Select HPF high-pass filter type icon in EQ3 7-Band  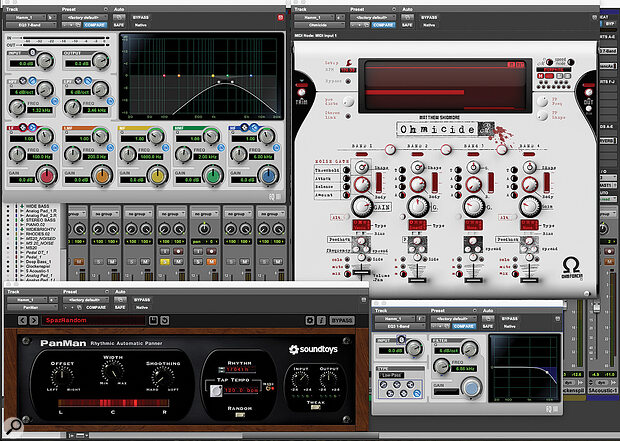32,81
